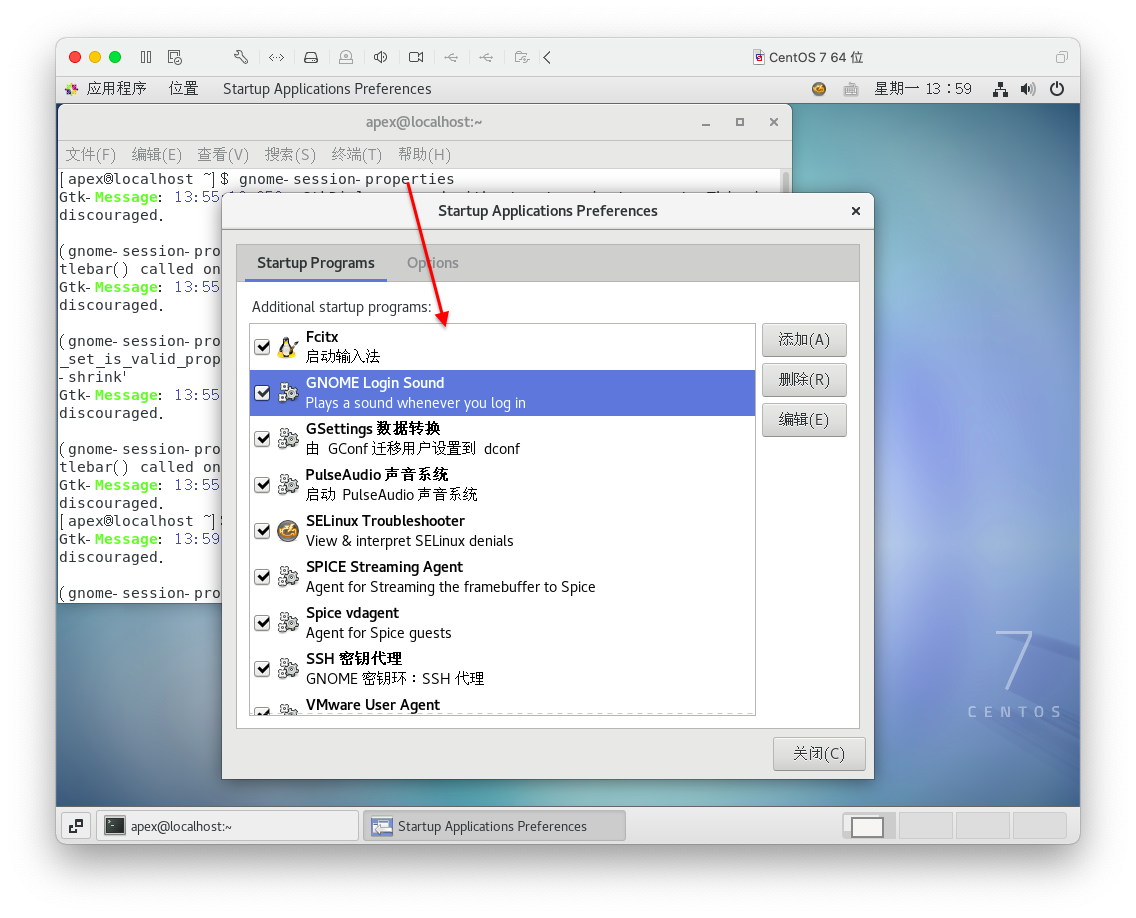Open the 位置 menu in the top panel
The width and height of the screenshot is (1136, 918).
coord(183,89)
